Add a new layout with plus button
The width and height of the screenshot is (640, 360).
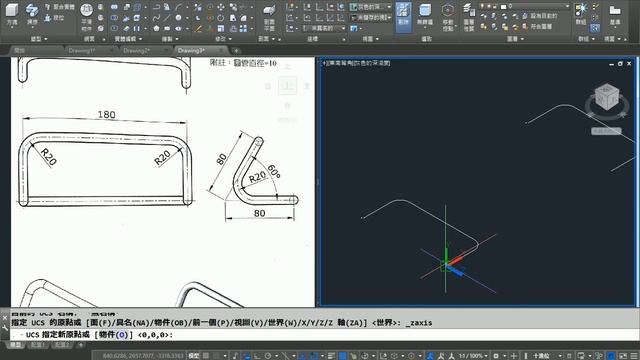click(80, 345)
